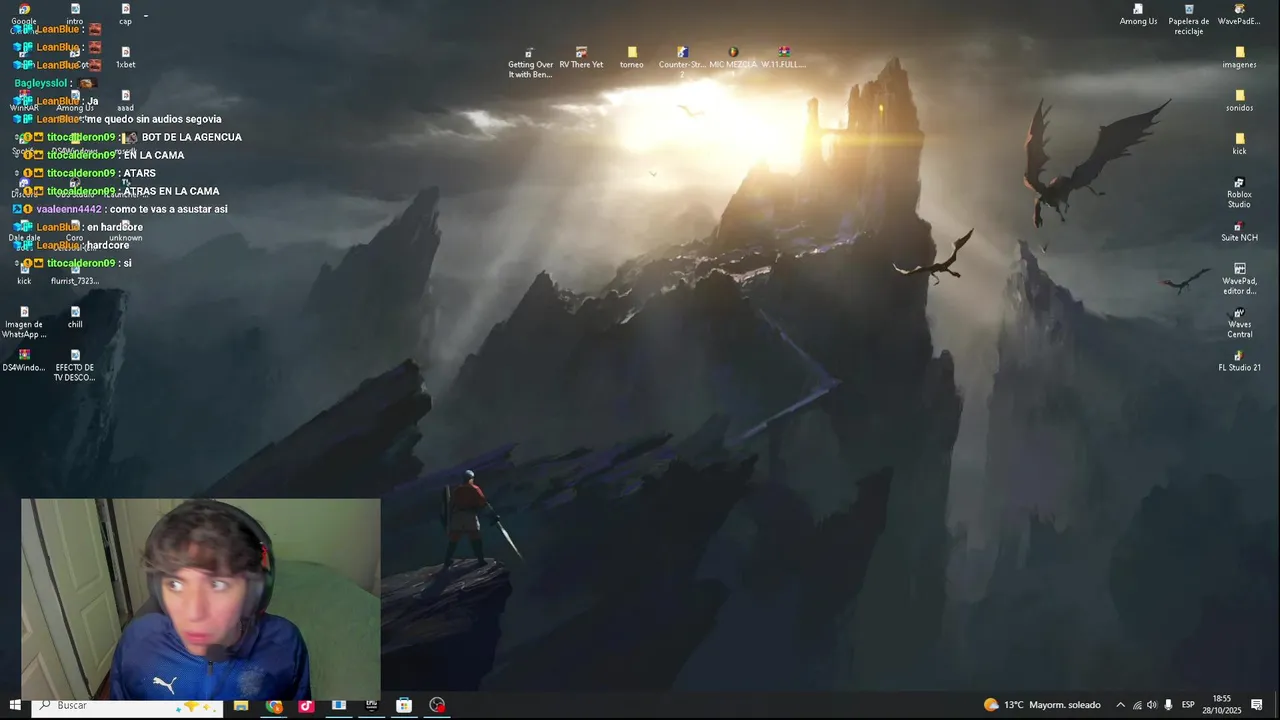This screenshot has width=1280, height=720.
Task: Launch Roblox Studio shortcut
Action: point(1239,192)
